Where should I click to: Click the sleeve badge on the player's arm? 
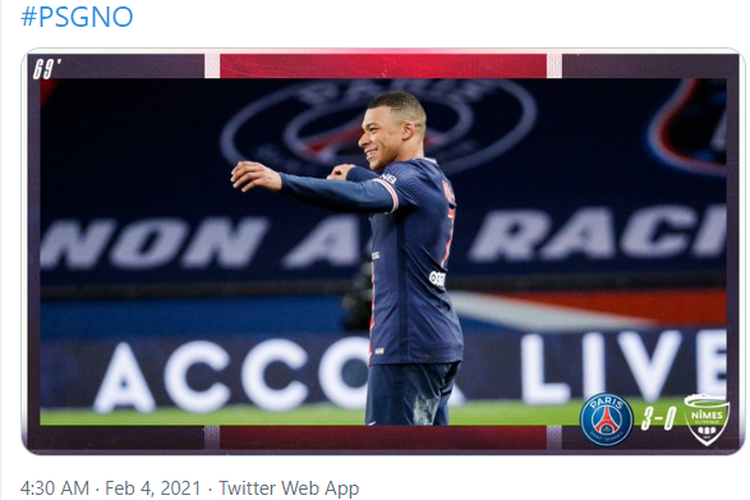point(388,179)
